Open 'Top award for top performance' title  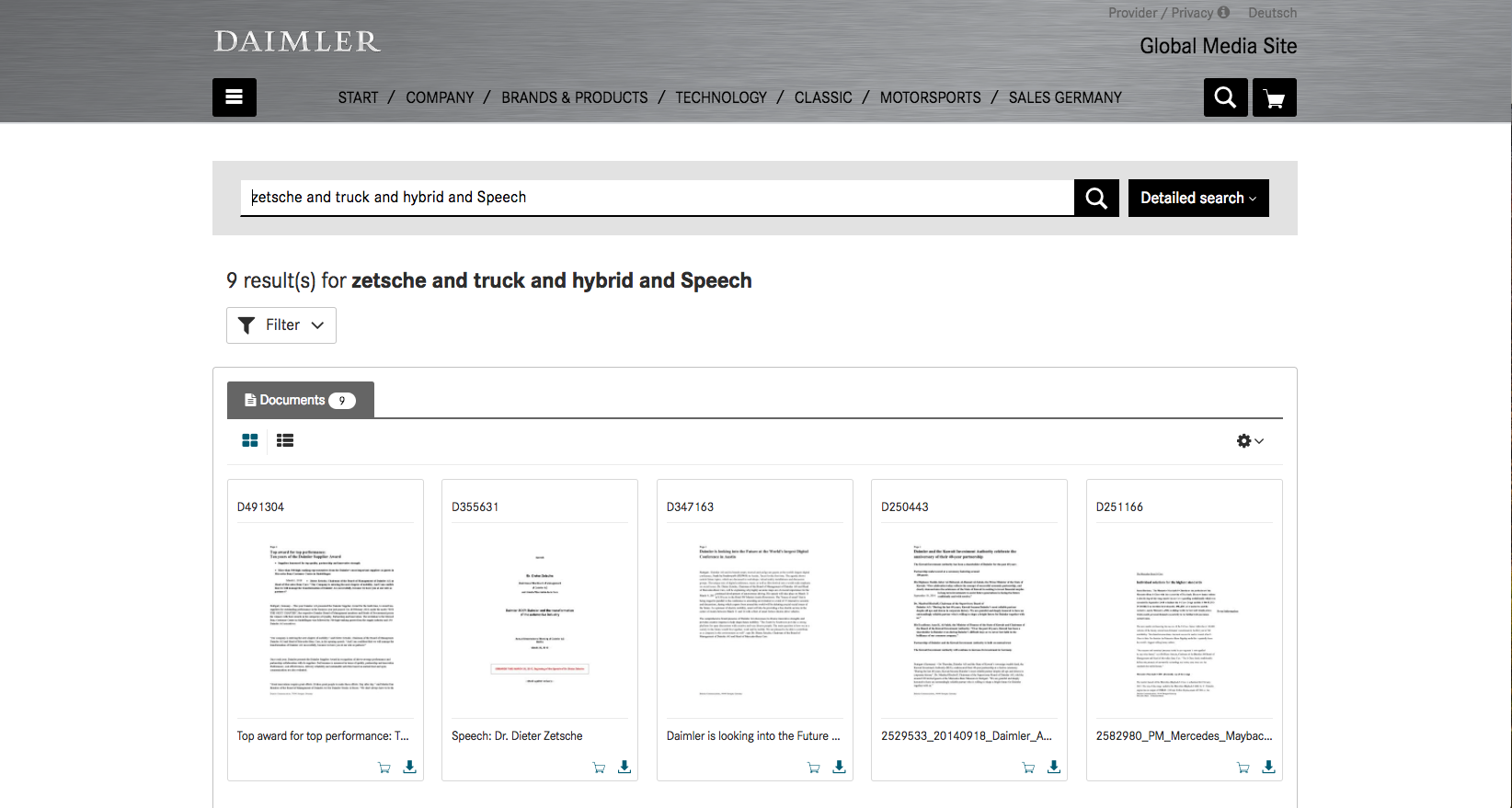pos(323,736)
